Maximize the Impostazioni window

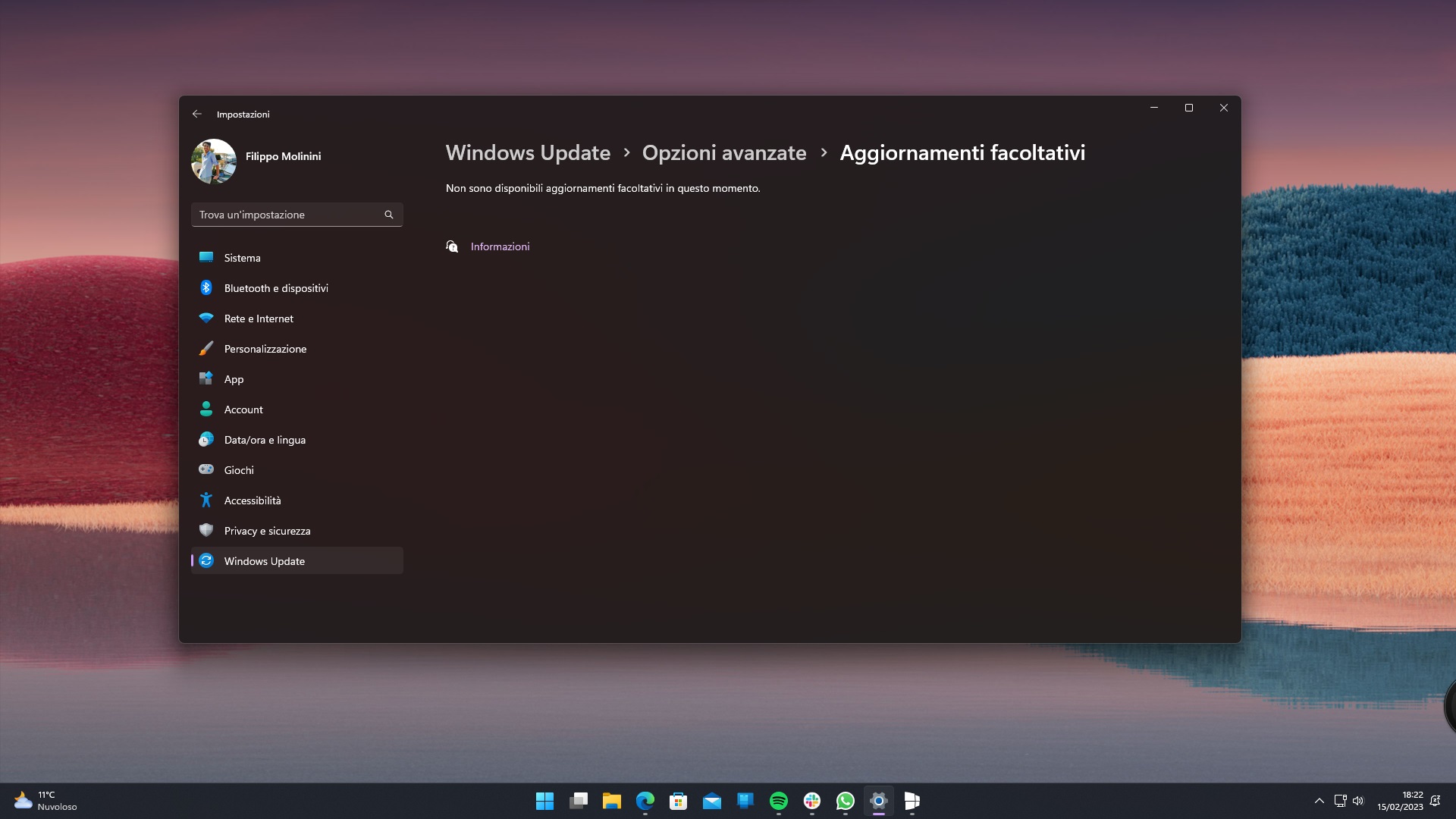[1189, 108]
